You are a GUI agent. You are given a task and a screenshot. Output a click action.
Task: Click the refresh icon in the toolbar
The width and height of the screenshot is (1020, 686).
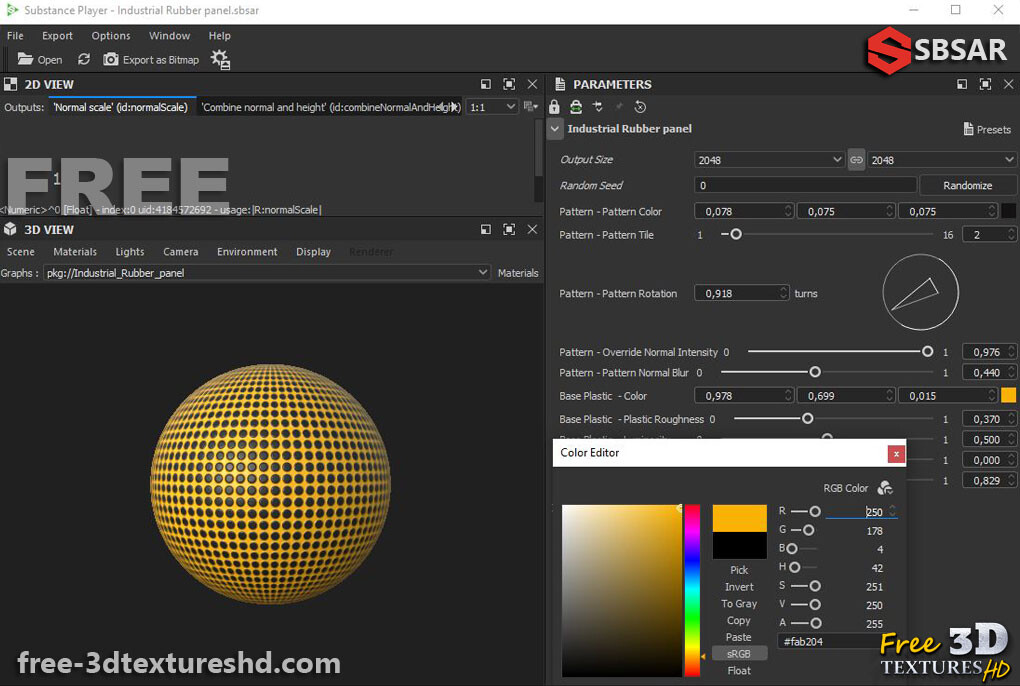(85, 59)
